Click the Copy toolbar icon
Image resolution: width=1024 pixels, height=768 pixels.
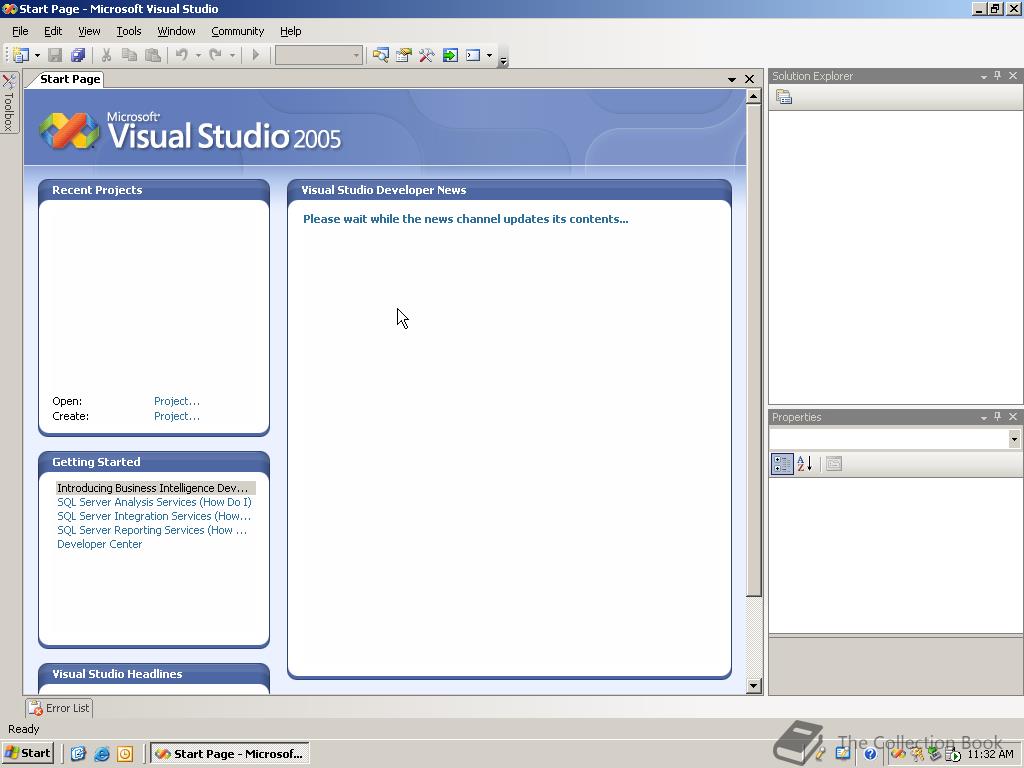pyautogui.click(x=129, y=56)
